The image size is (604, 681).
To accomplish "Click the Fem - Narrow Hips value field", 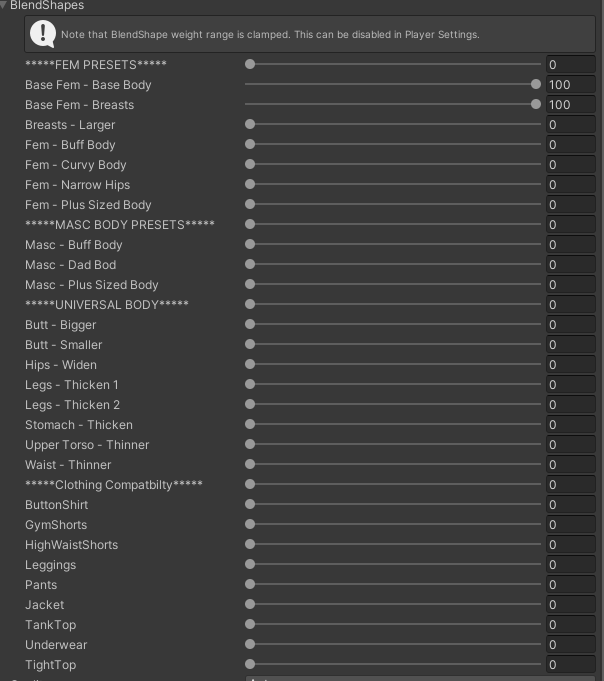I will tap(570, 185).
